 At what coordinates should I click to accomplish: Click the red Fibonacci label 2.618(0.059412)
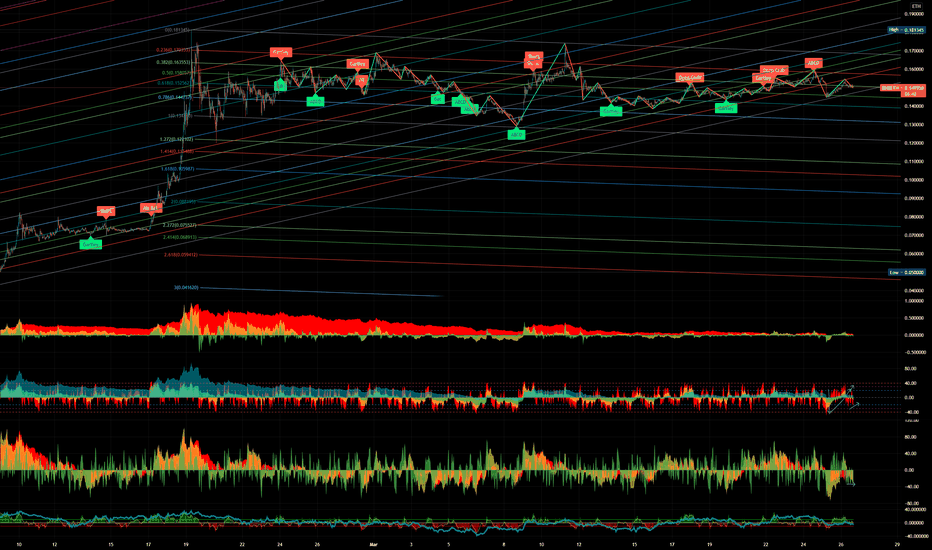tap(181, 255)
